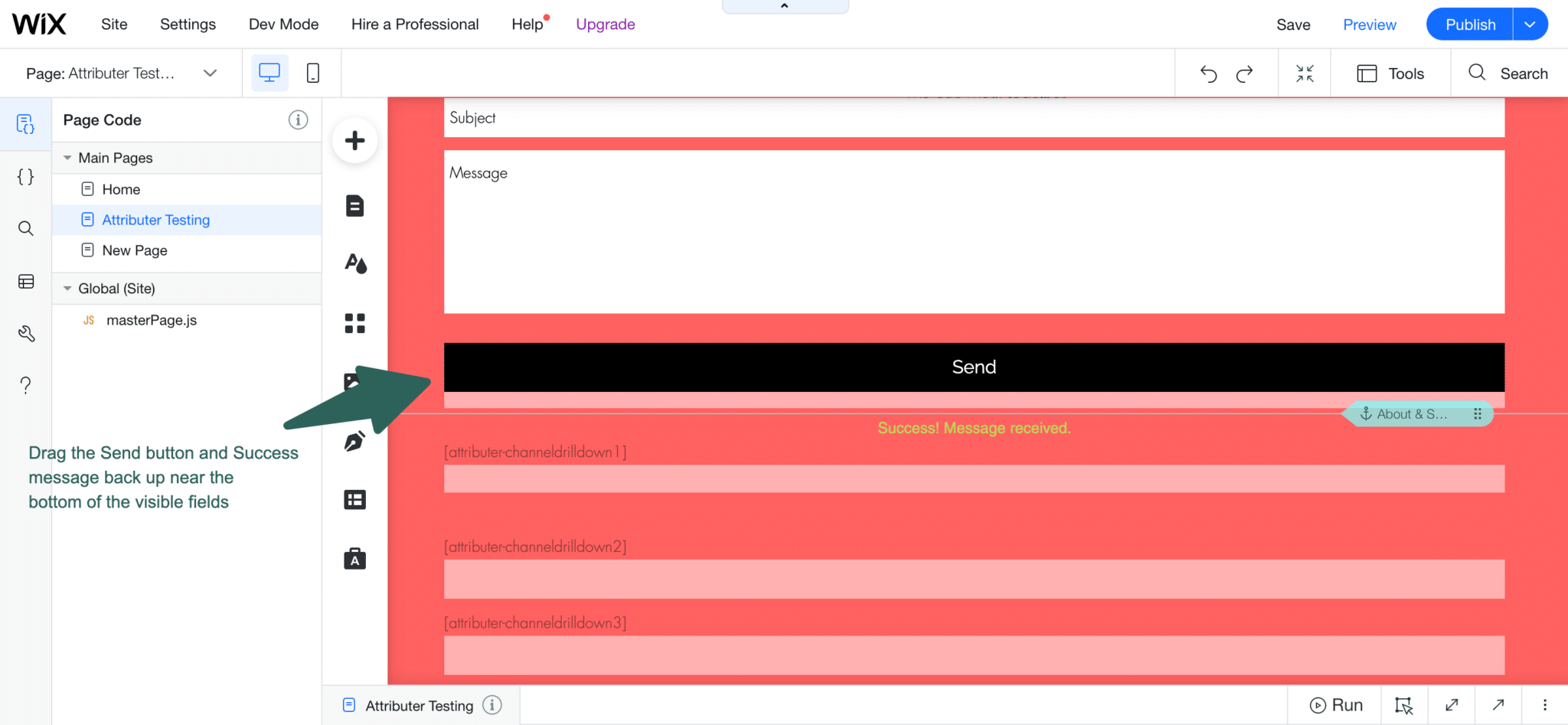Open the Dev Mode menu

[x=283, y=24]
